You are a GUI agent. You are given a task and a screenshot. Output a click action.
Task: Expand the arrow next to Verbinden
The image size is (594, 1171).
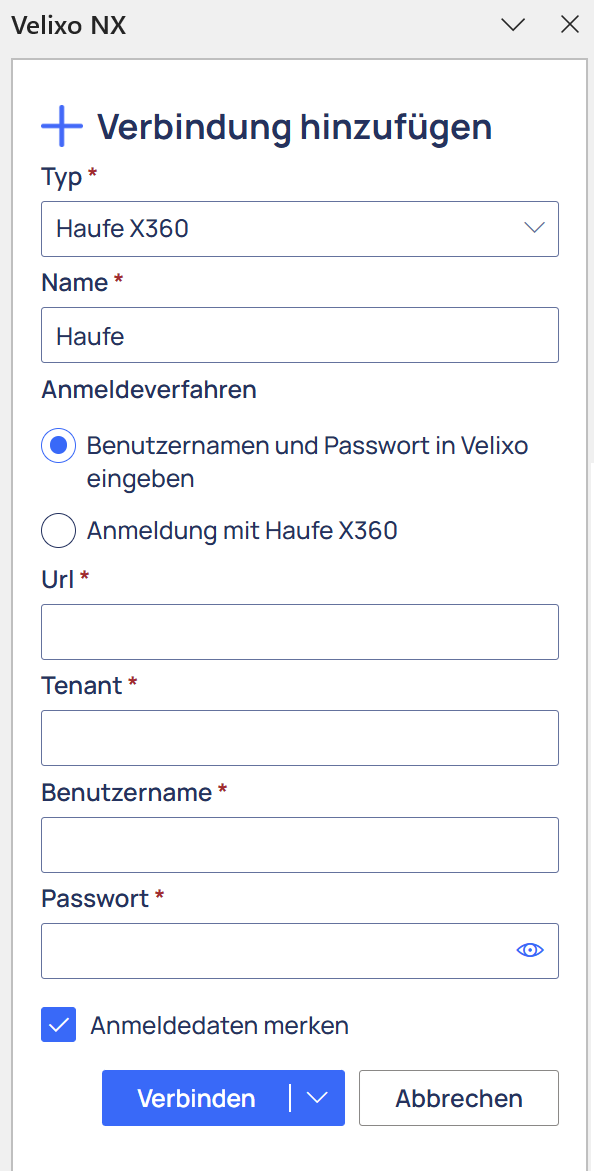pos(318,1098)
